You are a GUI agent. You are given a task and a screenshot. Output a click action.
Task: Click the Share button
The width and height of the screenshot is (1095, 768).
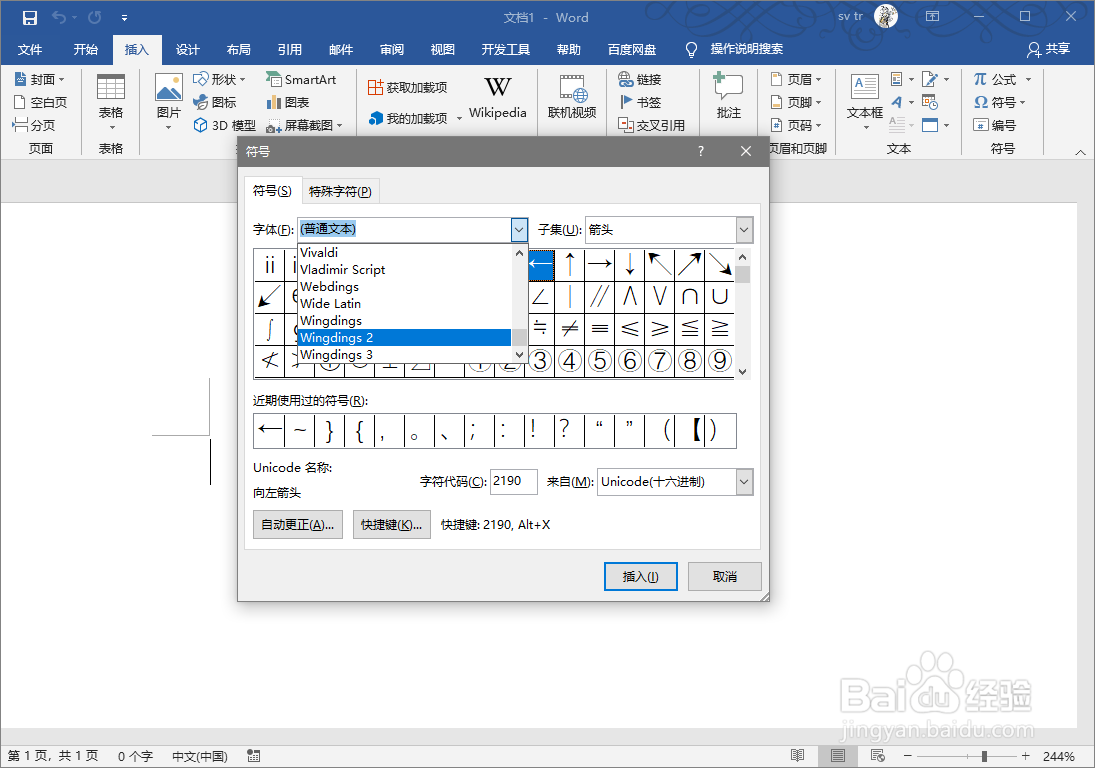[x=1049, y=49]
